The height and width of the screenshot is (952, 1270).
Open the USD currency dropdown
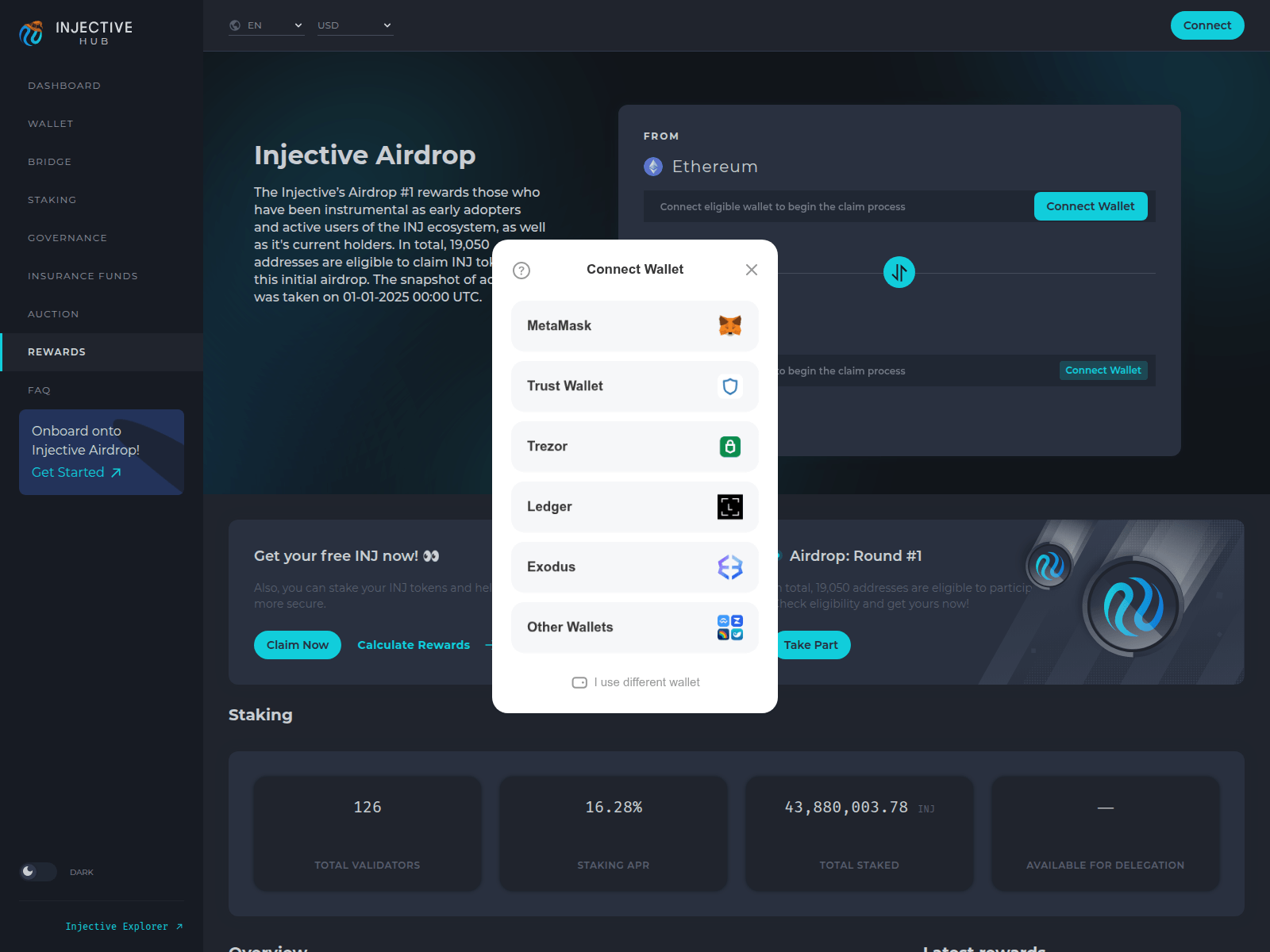tap(355, 25)
